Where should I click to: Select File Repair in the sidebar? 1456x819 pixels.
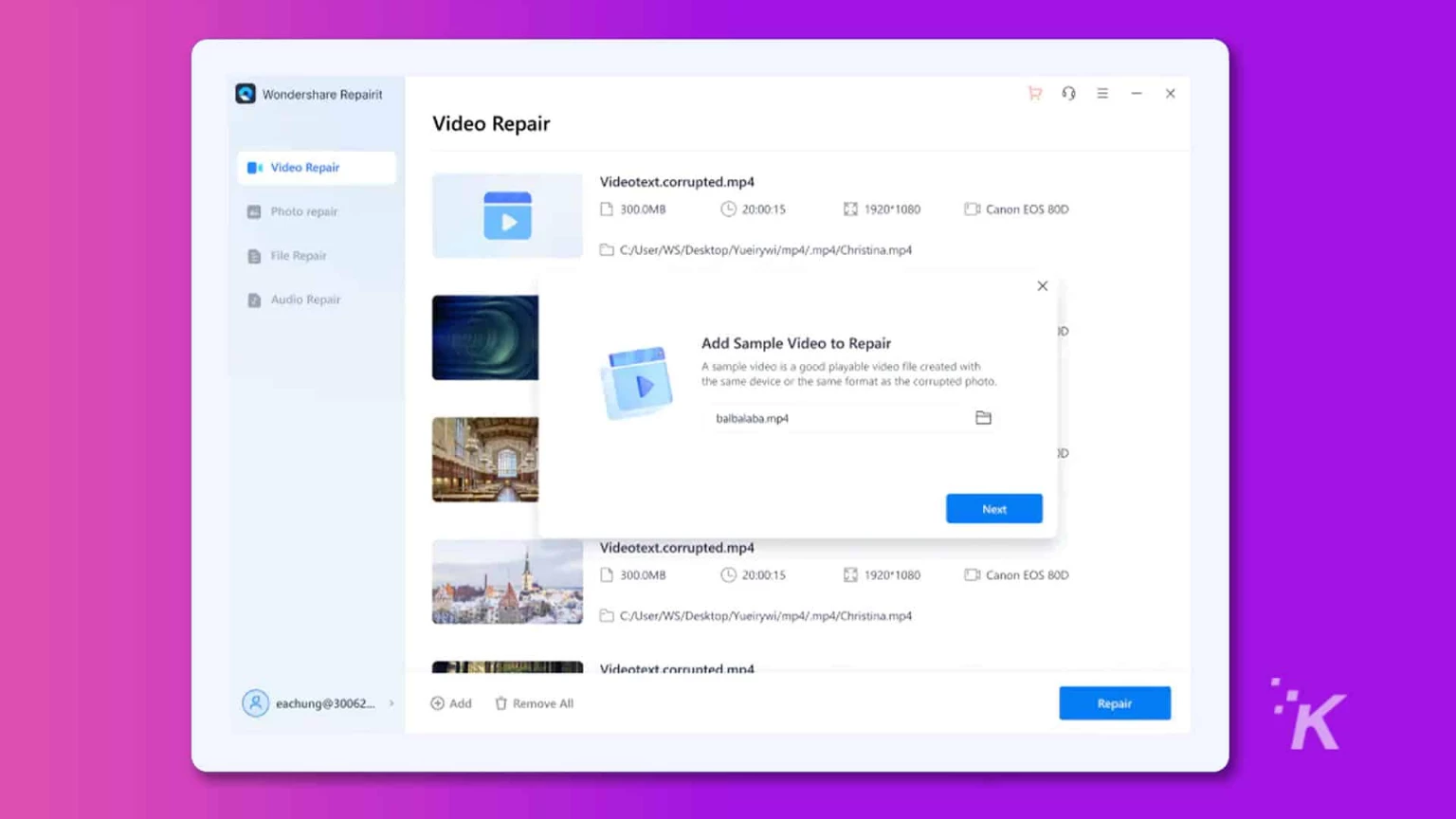coord(298,256)
